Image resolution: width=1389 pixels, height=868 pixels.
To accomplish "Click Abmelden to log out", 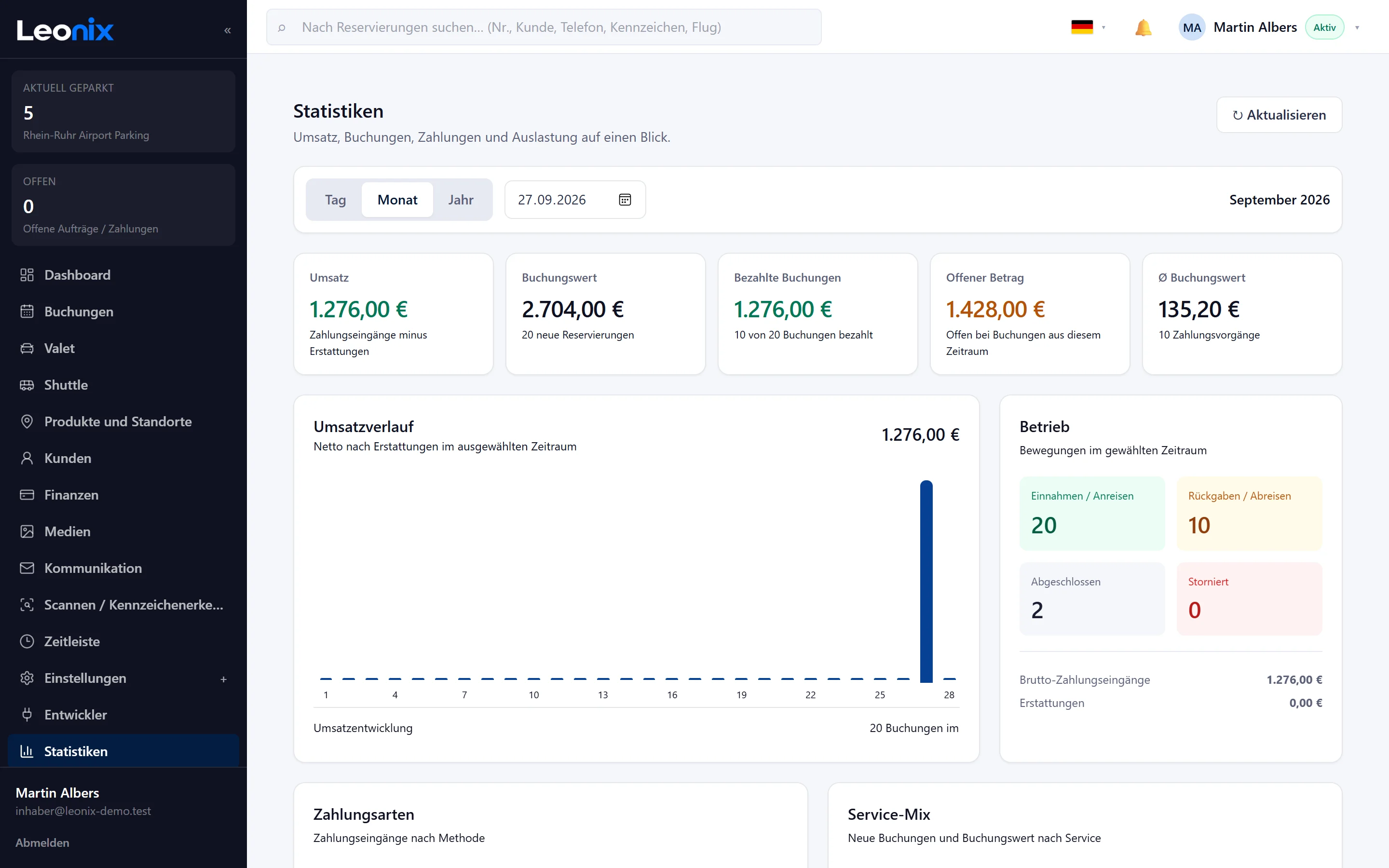I will pyautogui.click(x=42, y=843).
